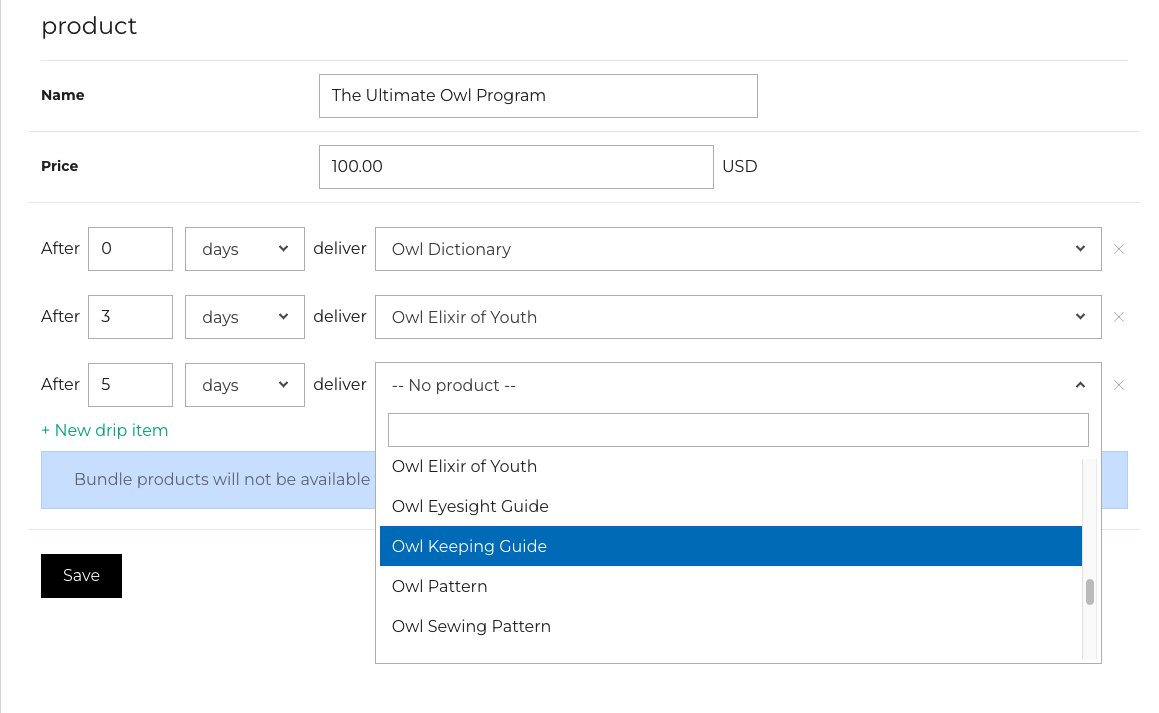
Task: Select Owl Sewing Pattern option
Action: [730, 626]
